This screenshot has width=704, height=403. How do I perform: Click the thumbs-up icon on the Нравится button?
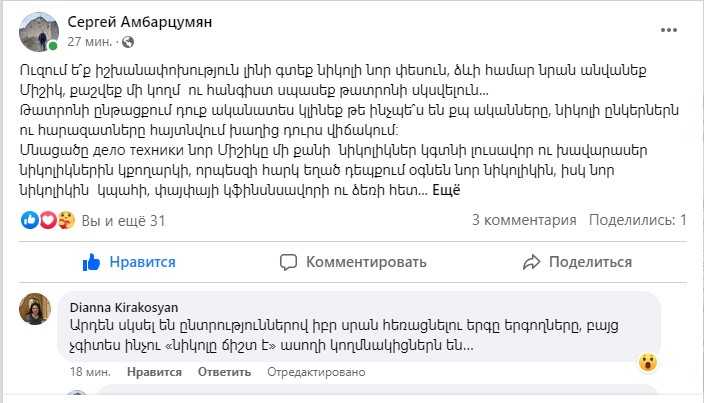pos(92,262)
